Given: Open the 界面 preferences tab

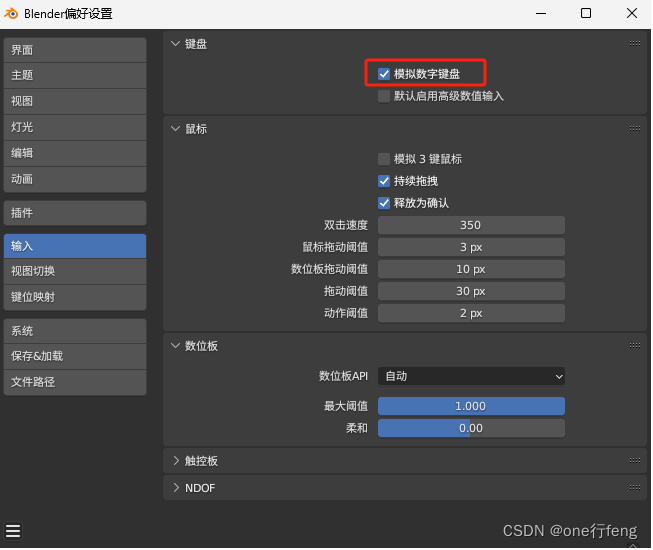Looking at the screenshot, I should (x=75, y=50).
